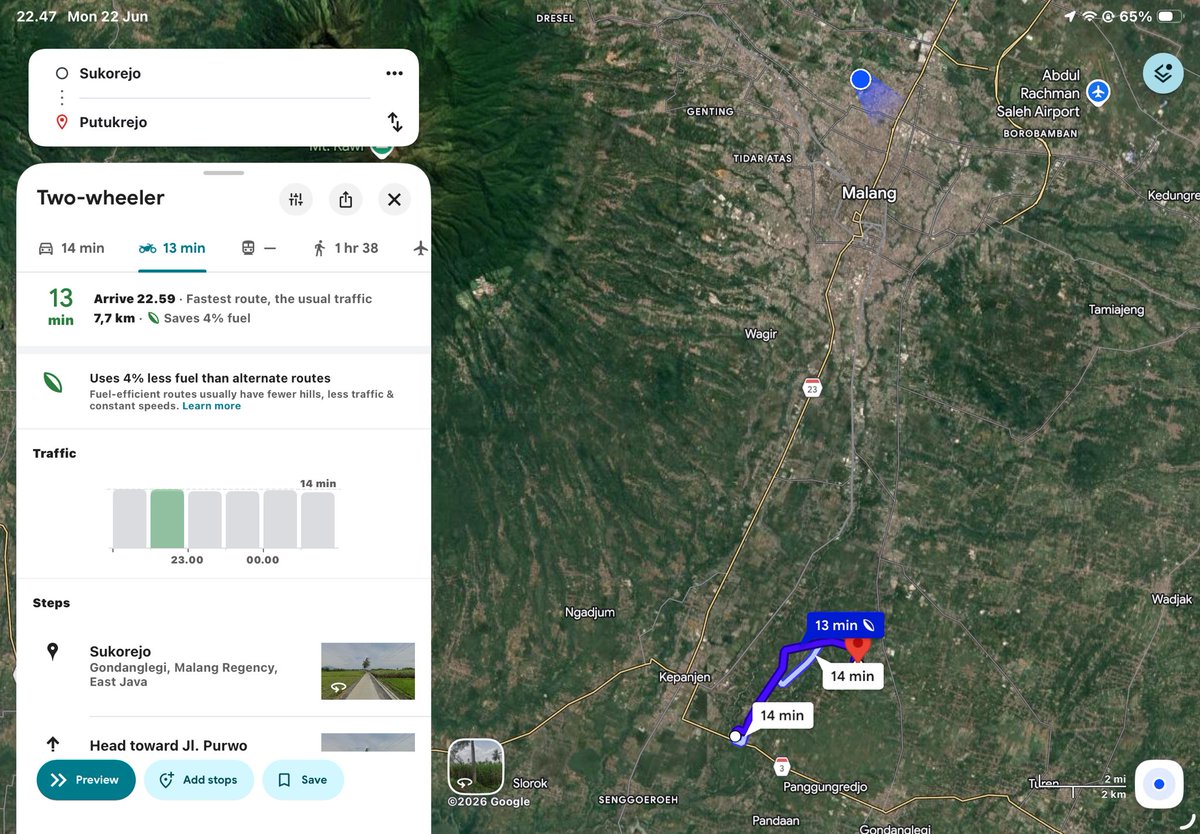Tap the Kepanjen map label
This screenshot has width=1200, height=834.
pyautogui.click(x=685, y=677)
